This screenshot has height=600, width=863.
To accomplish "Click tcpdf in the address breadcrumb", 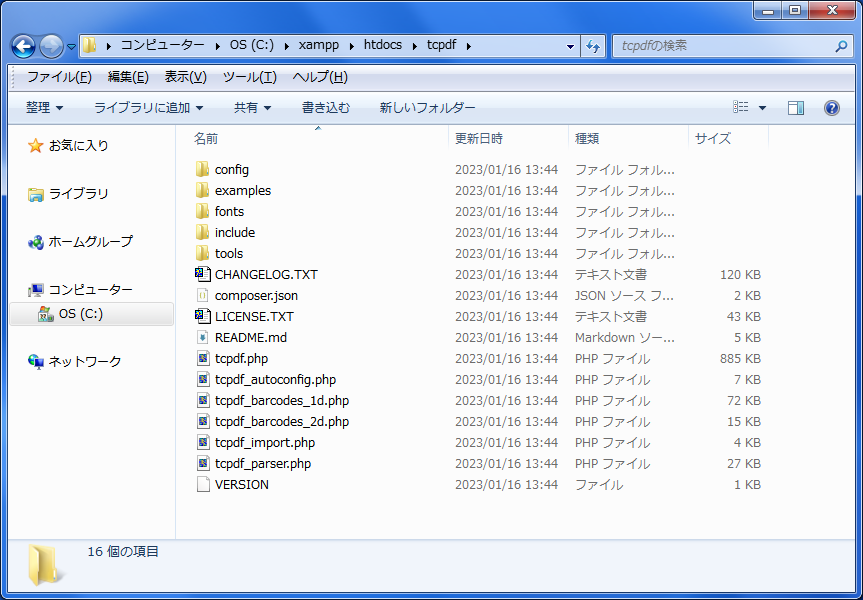I will [441, 46].
